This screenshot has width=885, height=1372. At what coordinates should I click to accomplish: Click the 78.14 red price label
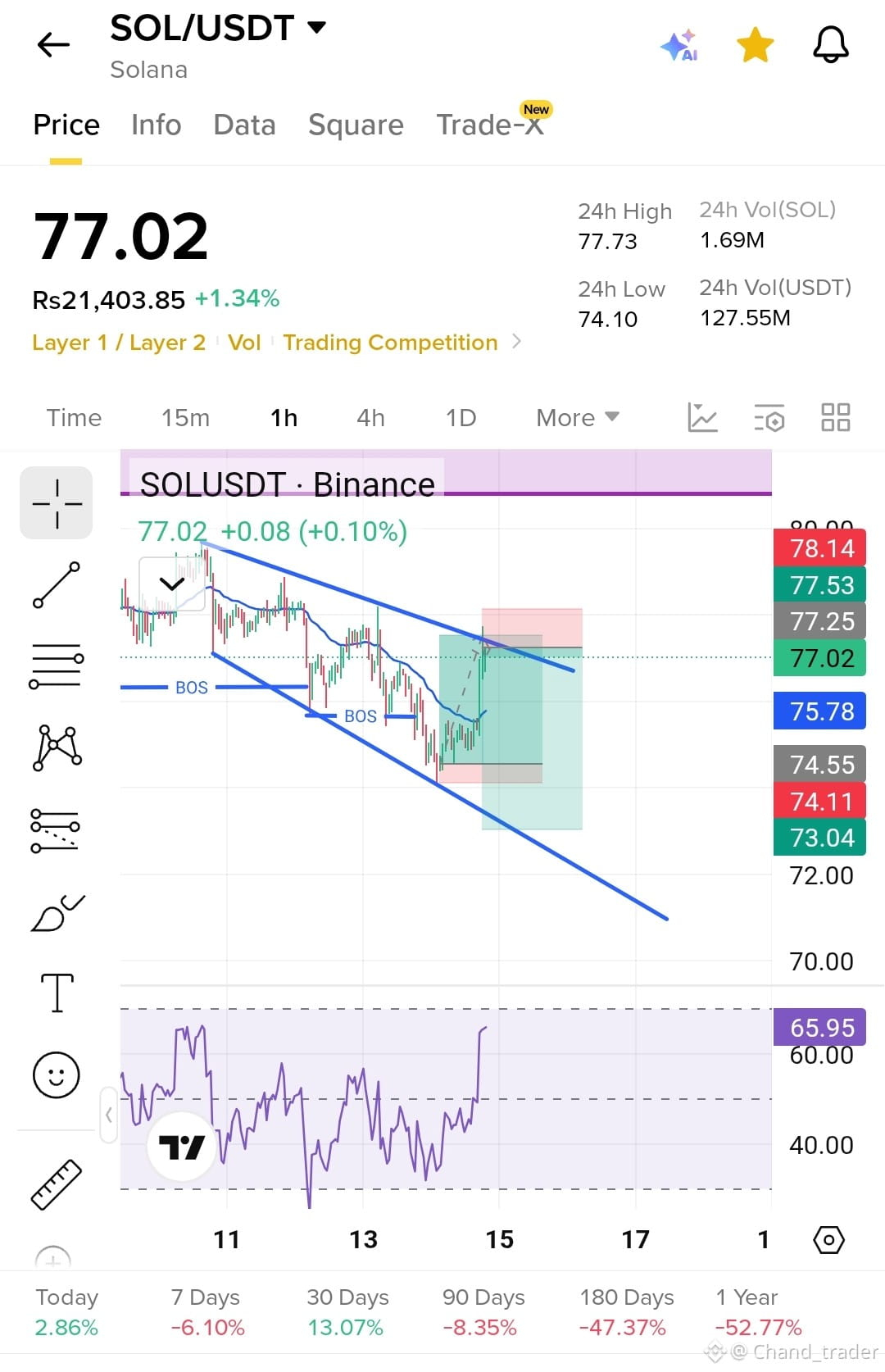point(819,548)
